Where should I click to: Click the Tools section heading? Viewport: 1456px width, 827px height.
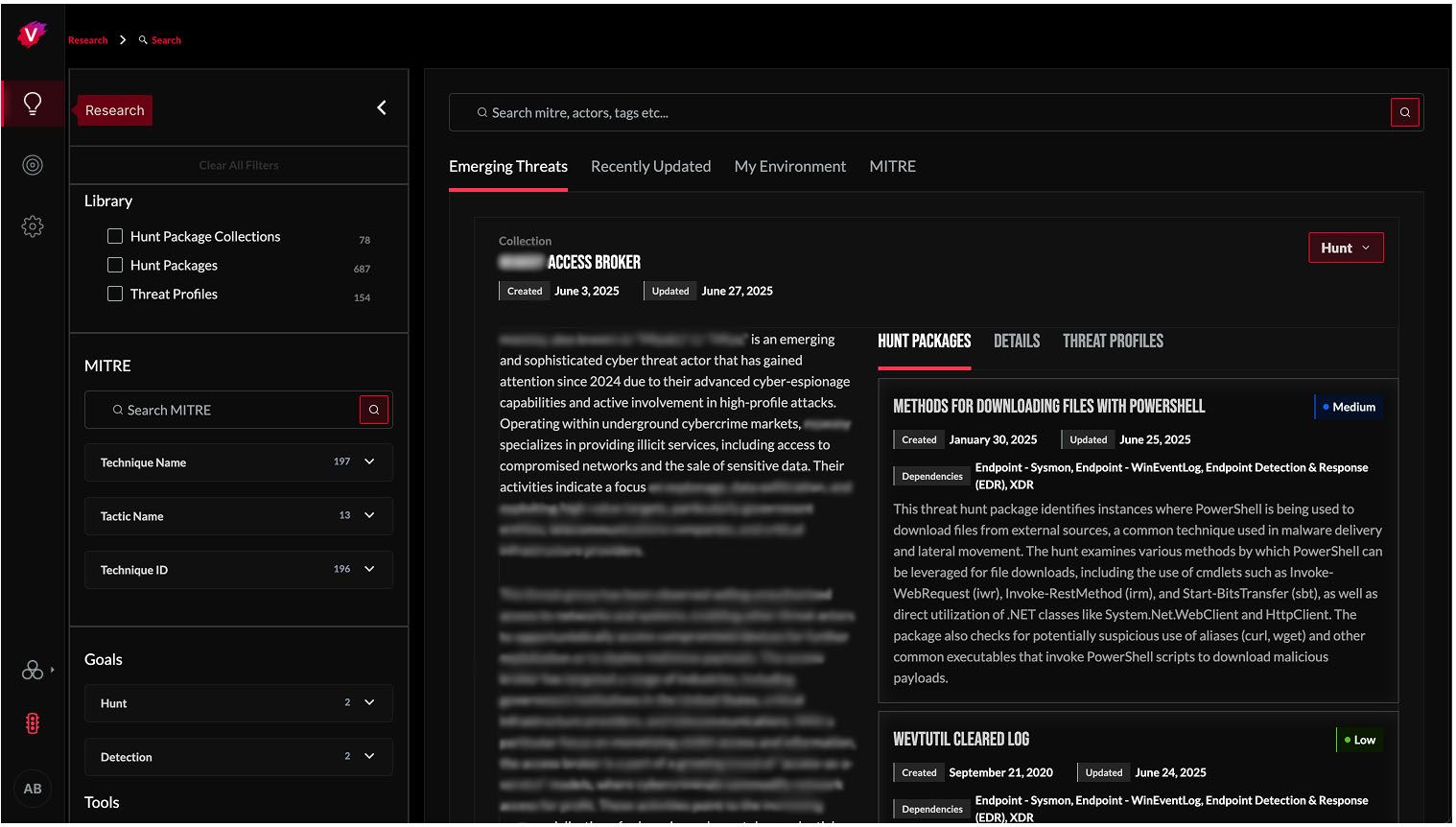click(102, 802)
